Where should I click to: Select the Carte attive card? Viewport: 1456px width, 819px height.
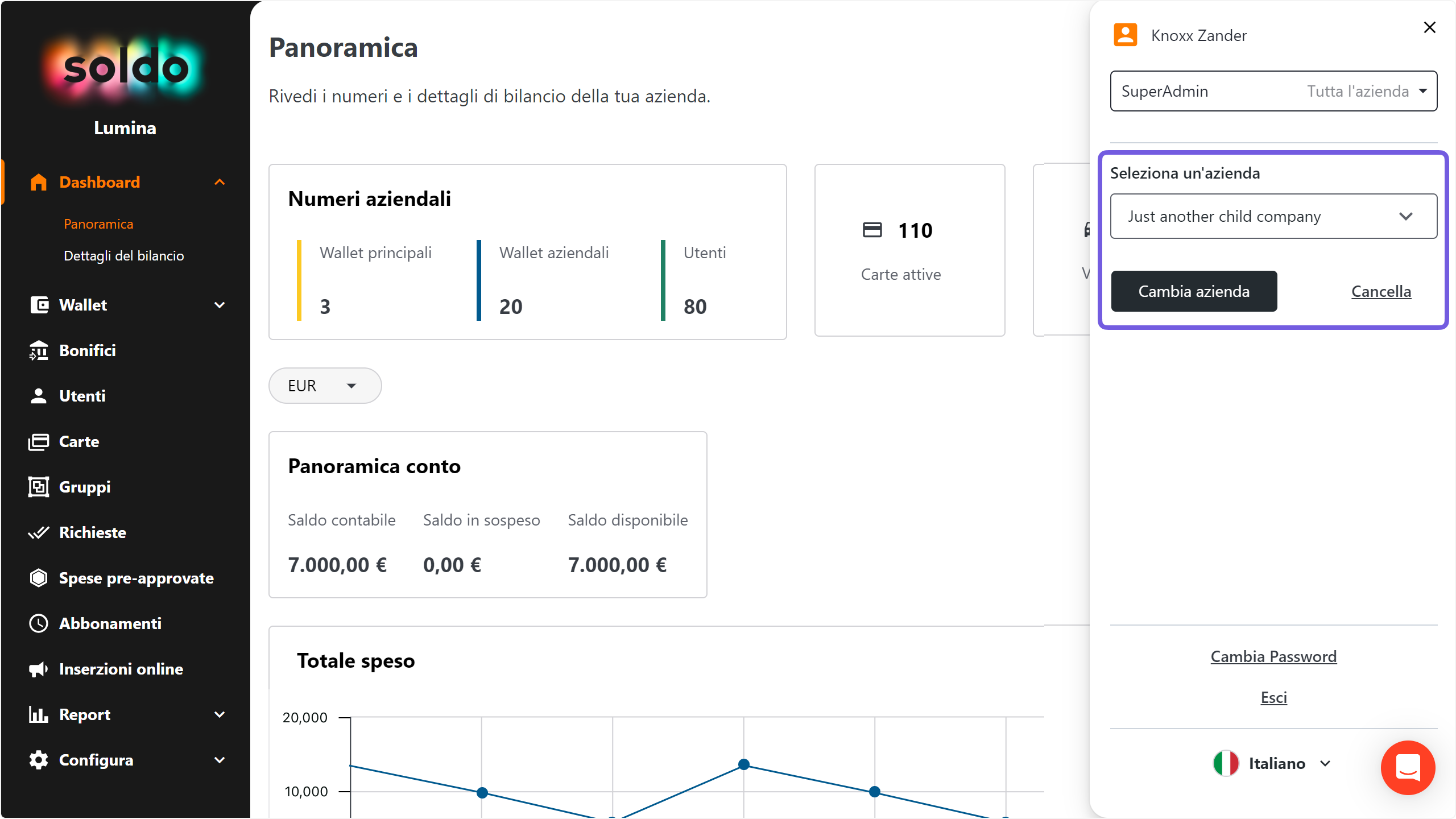click(x=909, y=250)
